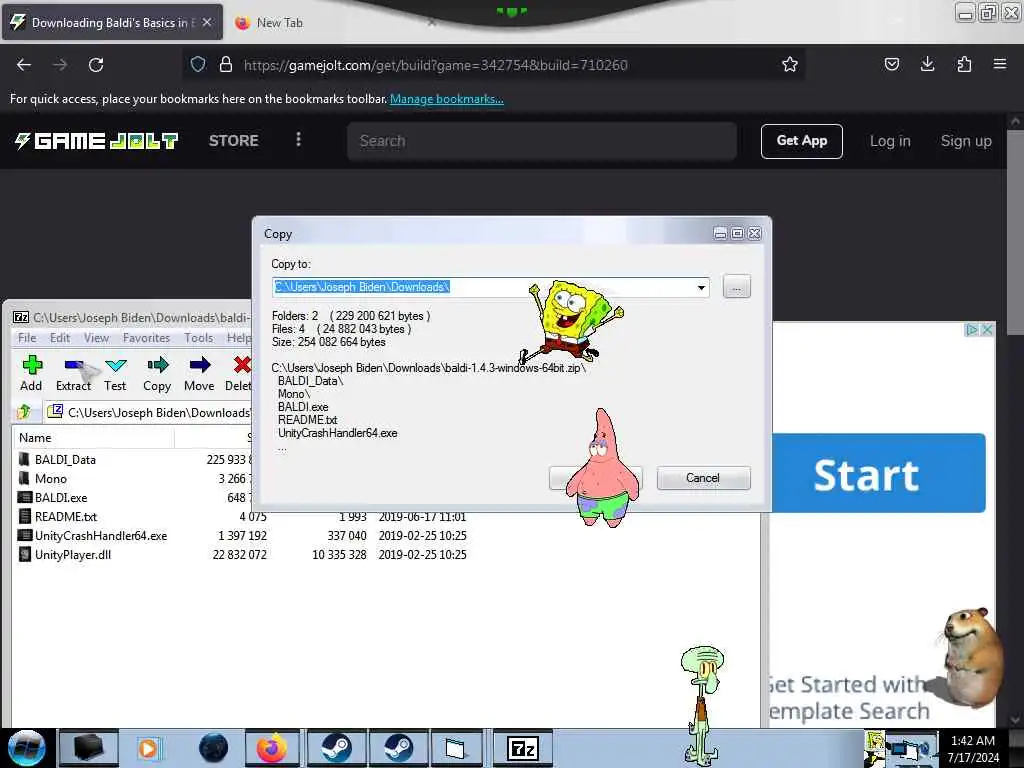Click the tracking protection shield icon
The width and height of the screenshot is (1024, 768).
pyautogui.click(x=198, y=64)
